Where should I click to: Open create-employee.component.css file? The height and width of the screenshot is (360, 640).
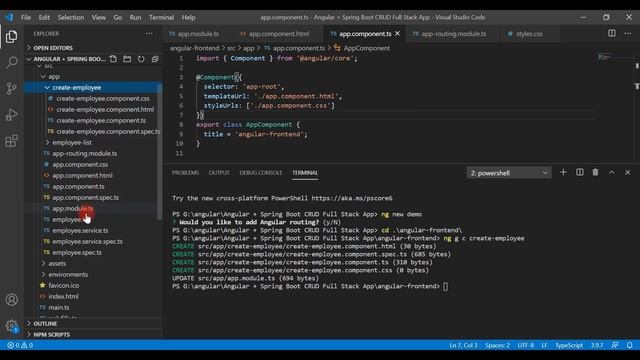tap(102, 98)
